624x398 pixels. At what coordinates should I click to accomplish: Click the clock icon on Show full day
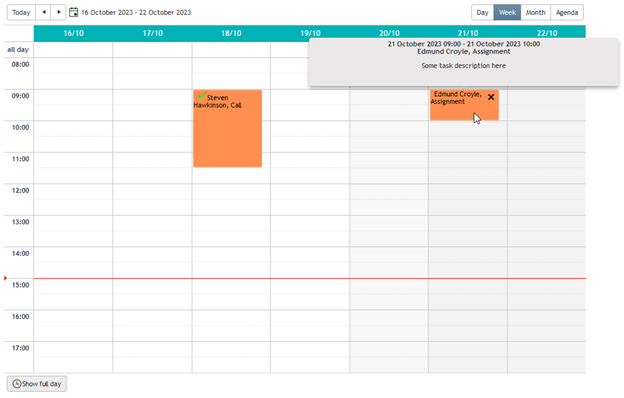point(17,384)
